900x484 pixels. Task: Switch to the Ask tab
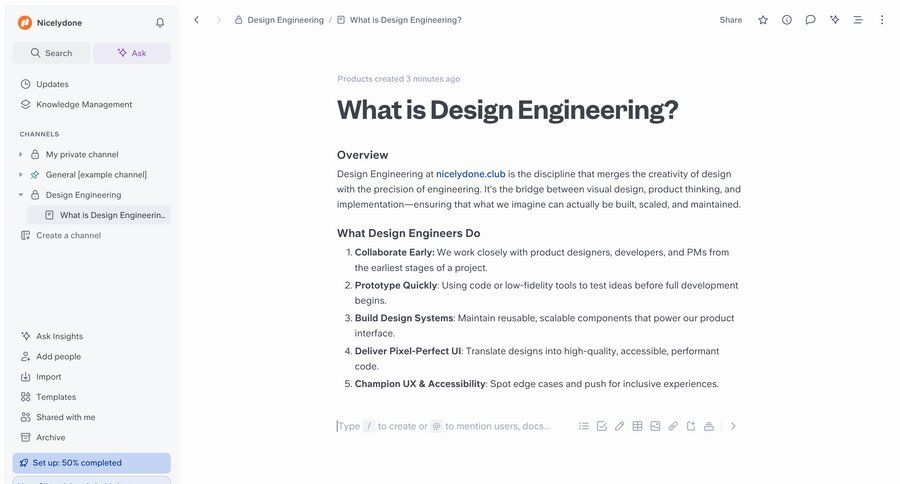click(x=132, y=53)
